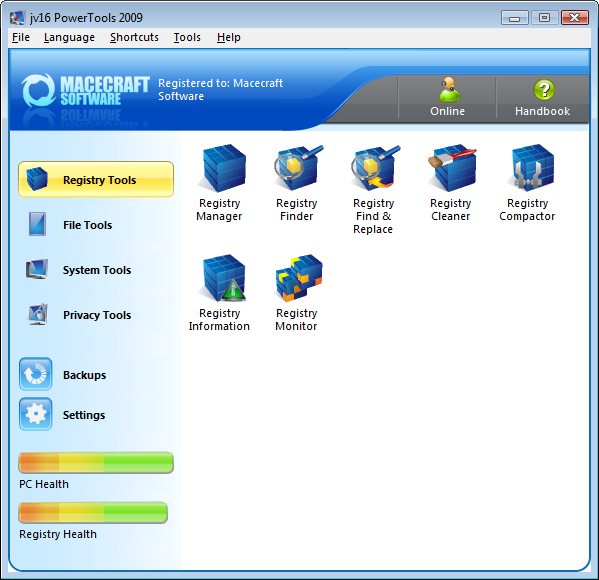The width and height of the screenshot is (599, 580).
Task: Click the jv16 PowerTools title bar icon
Action: 18,18
